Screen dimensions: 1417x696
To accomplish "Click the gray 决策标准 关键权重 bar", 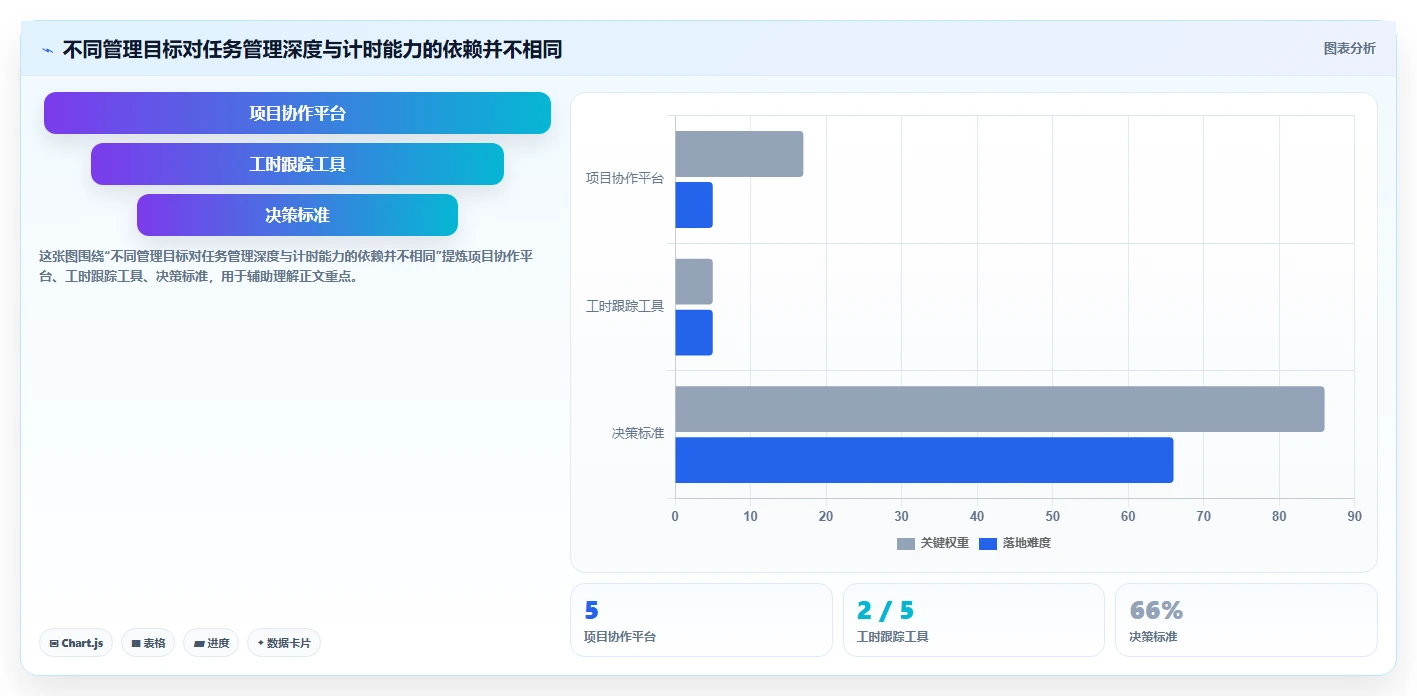I will 1000,409.
